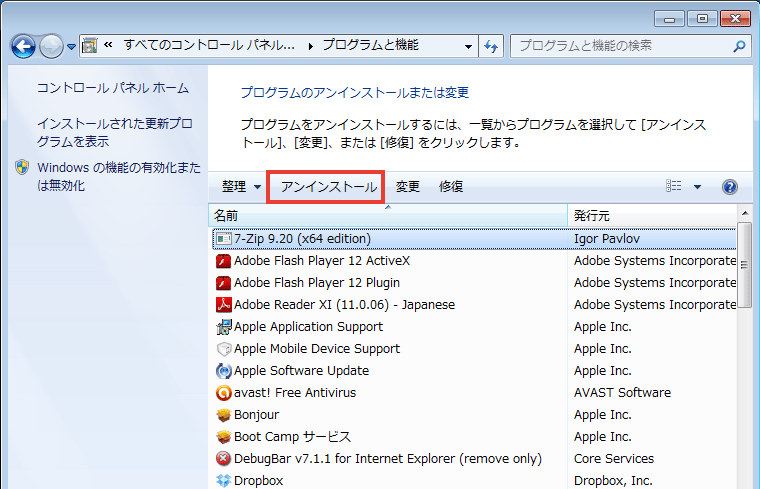Select Adobe Flash Player 12 Plugin entry
The width and height of the screenshot is (760, 489).
tap(475, 283)
